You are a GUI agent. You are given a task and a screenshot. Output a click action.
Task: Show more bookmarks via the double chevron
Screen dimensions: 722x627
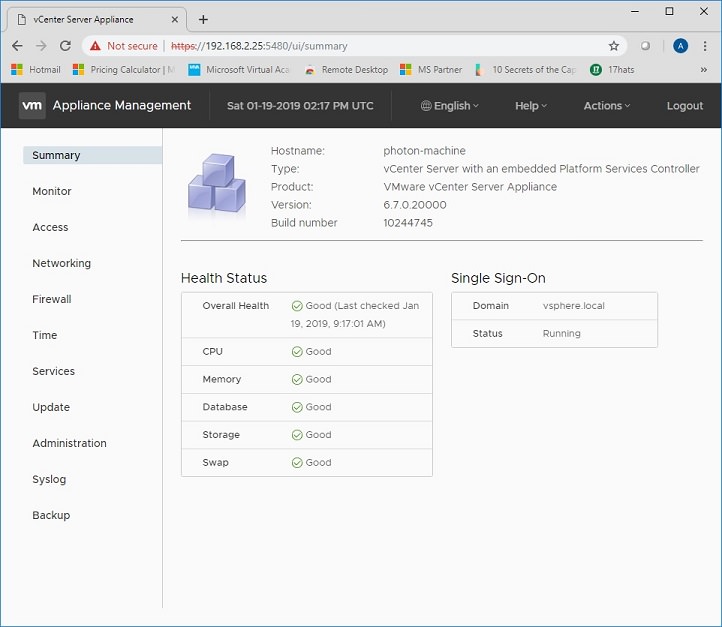[x=704, y=70]
